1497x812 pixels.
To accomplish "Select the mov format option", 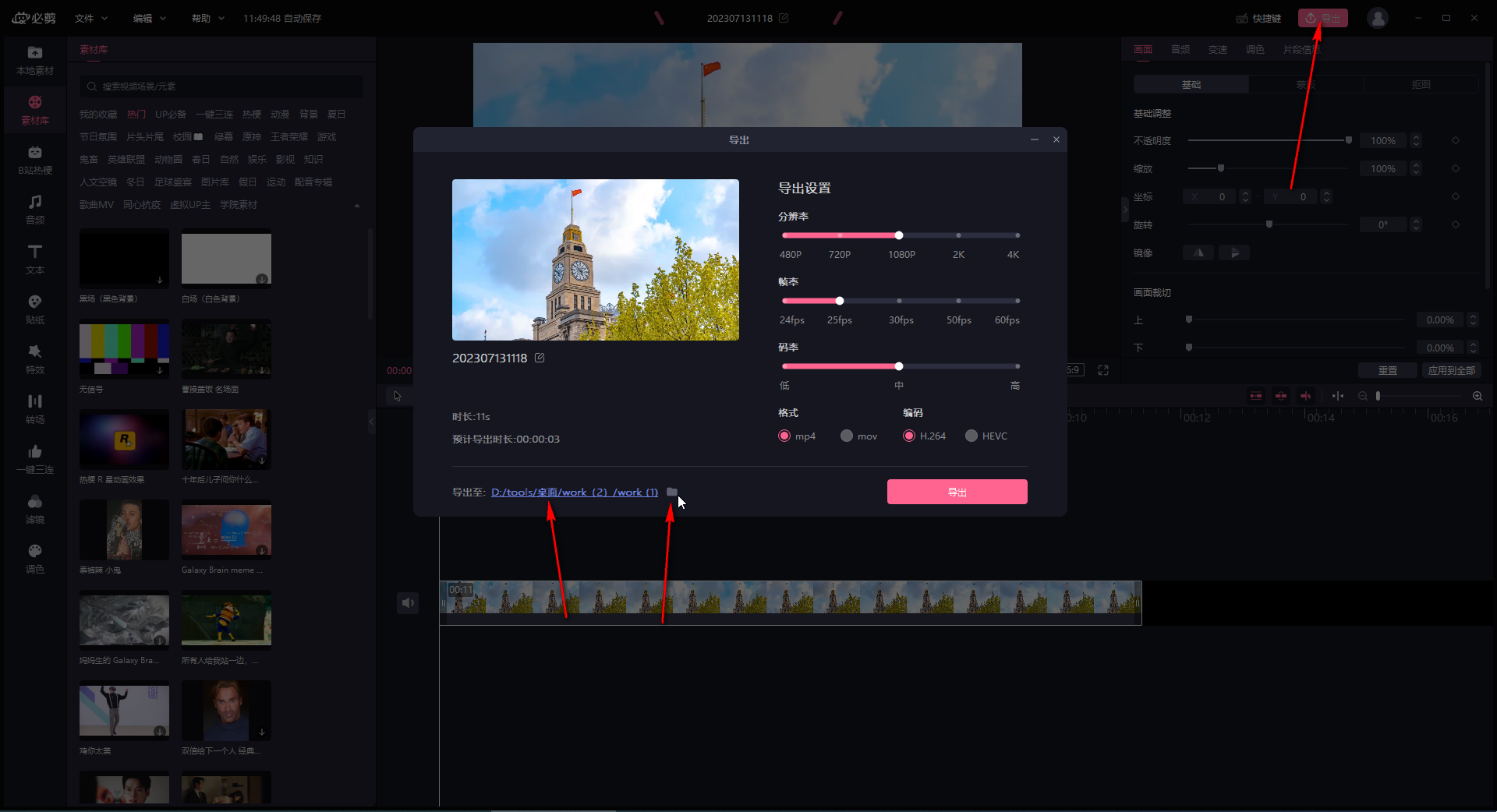I will pyautogui.click(x=847, y=436).
